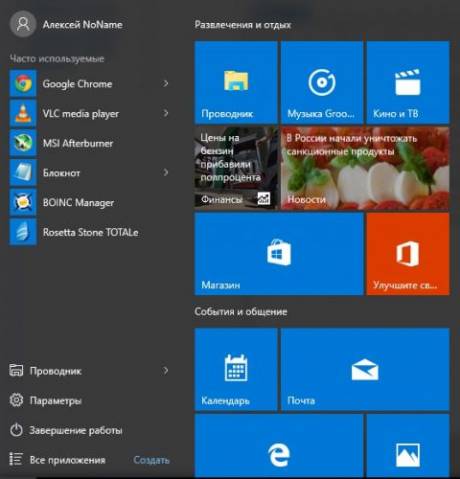460x479 pixels.
Task: Open the Почта mail tile
Action: [x=365, y=369]
